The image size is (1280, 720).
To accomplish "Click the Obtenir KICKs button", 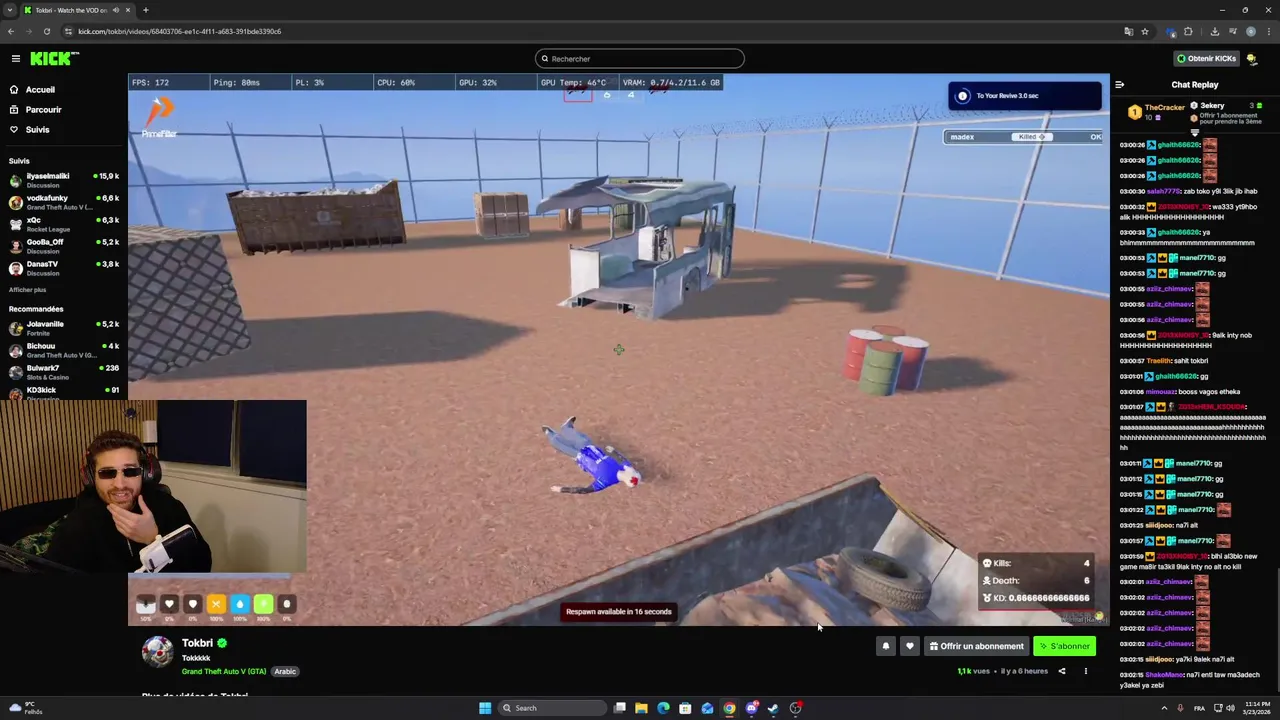I will coord(1206,59).
